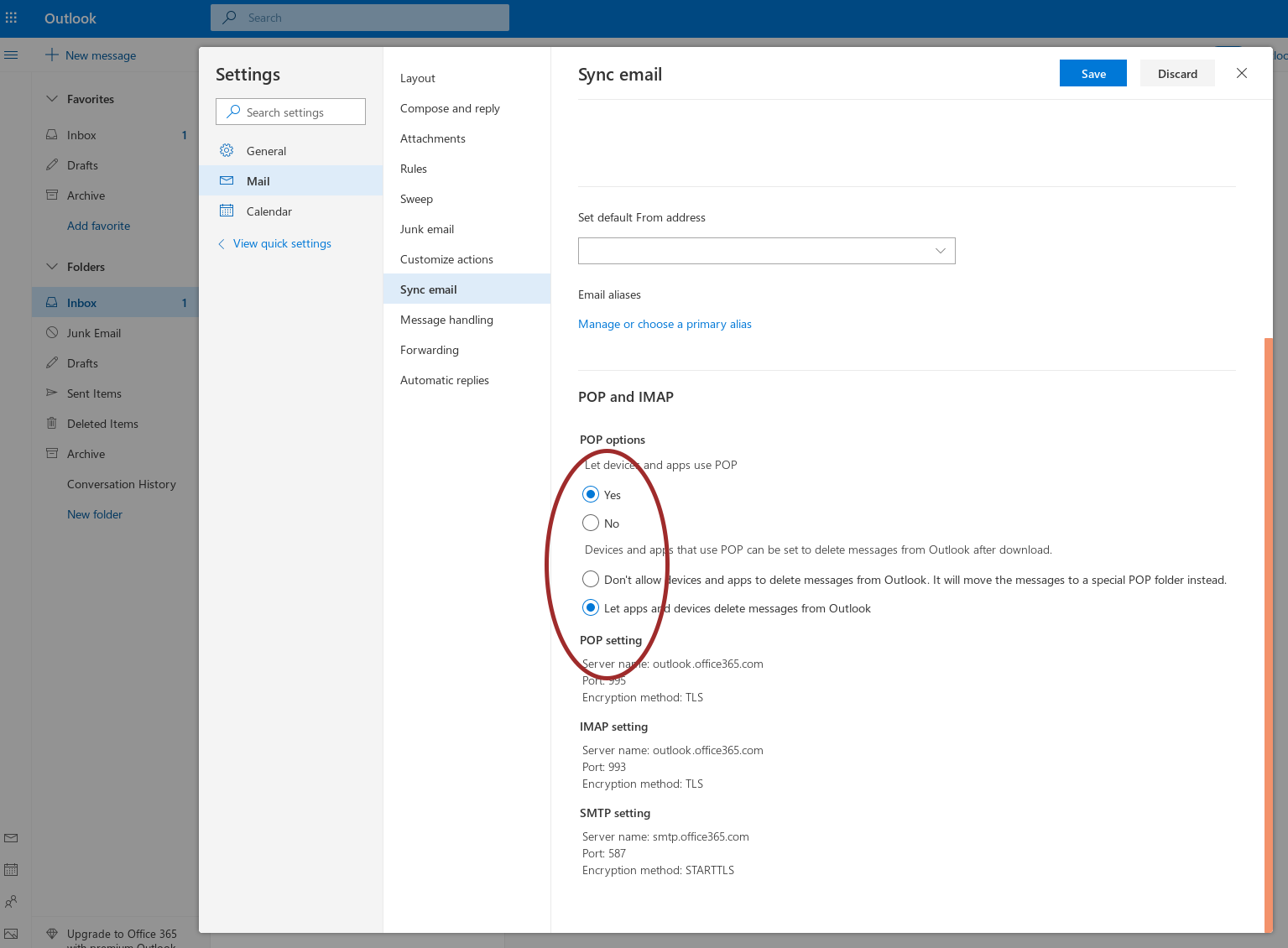Click the back chevron beside View quick settings

pyautogui.click(x=222, y=243)
